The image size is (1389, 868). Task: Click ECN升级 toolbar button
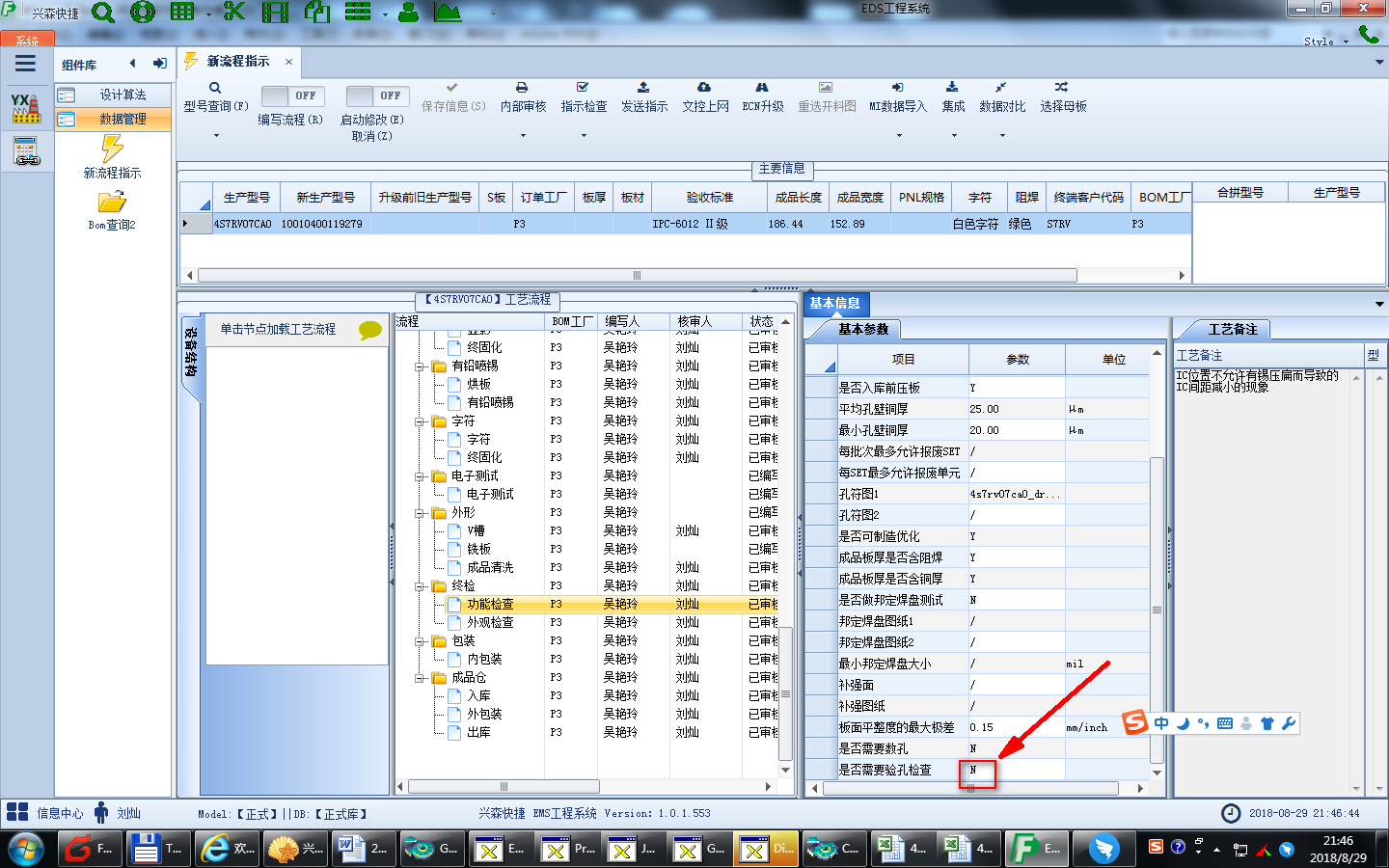[762, 97]
